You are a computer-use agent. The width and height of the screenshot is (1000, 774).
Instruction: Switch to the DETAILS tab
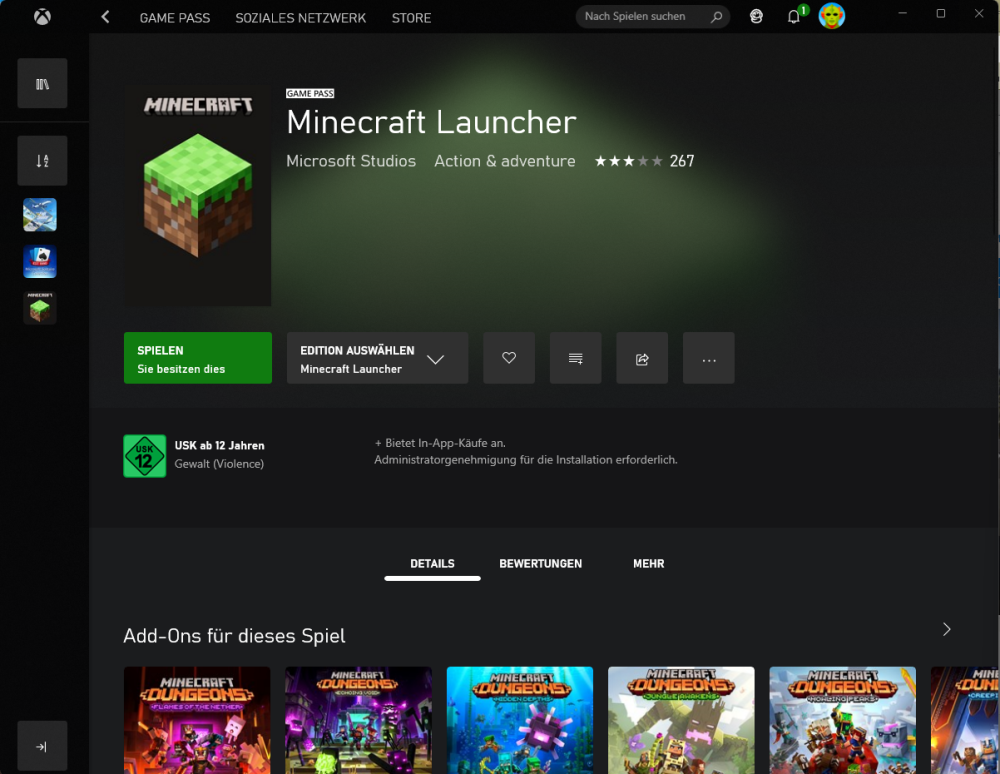[432, 564]
